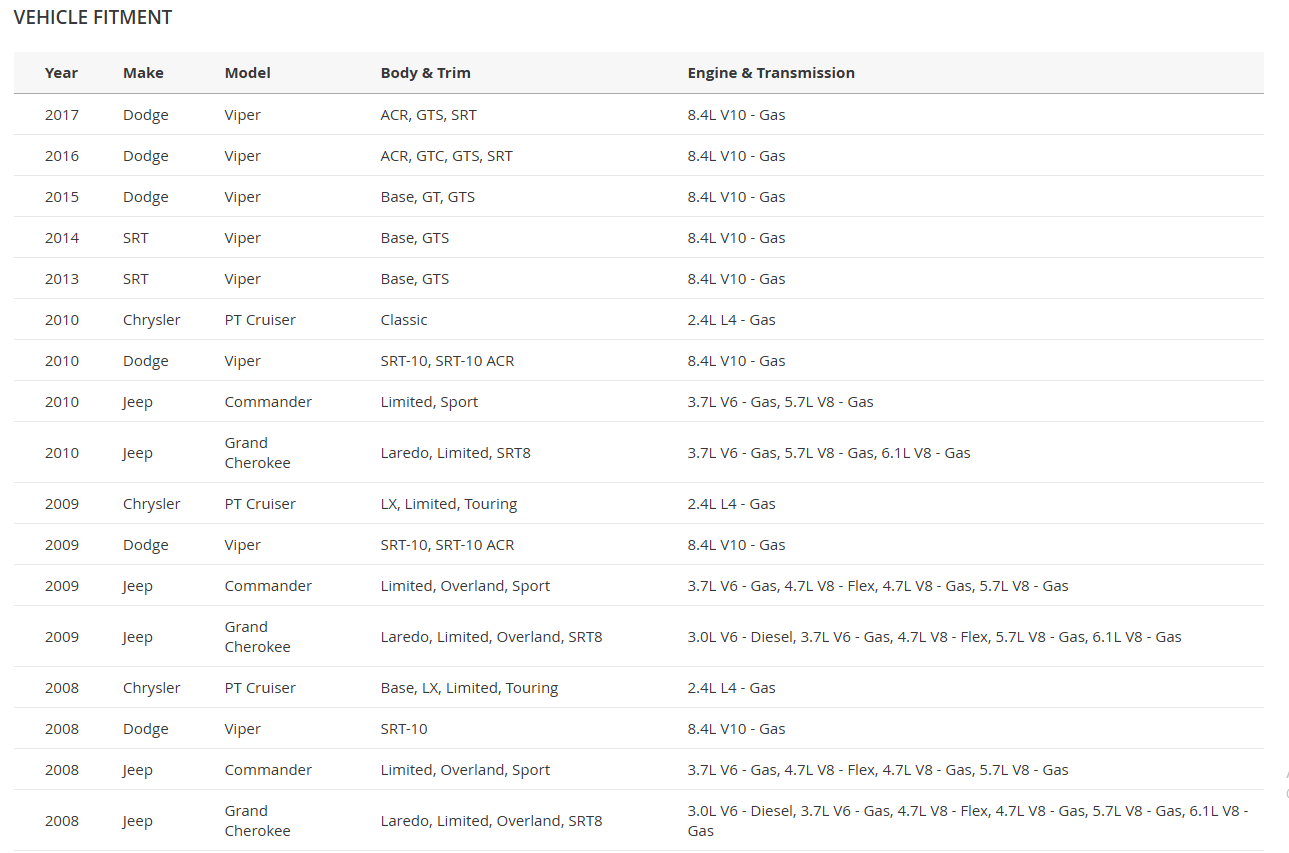Click "Dodge" in the 2008 row
Image resolution: width=1289 pixels, height=853 pixels.
(146, 729)
